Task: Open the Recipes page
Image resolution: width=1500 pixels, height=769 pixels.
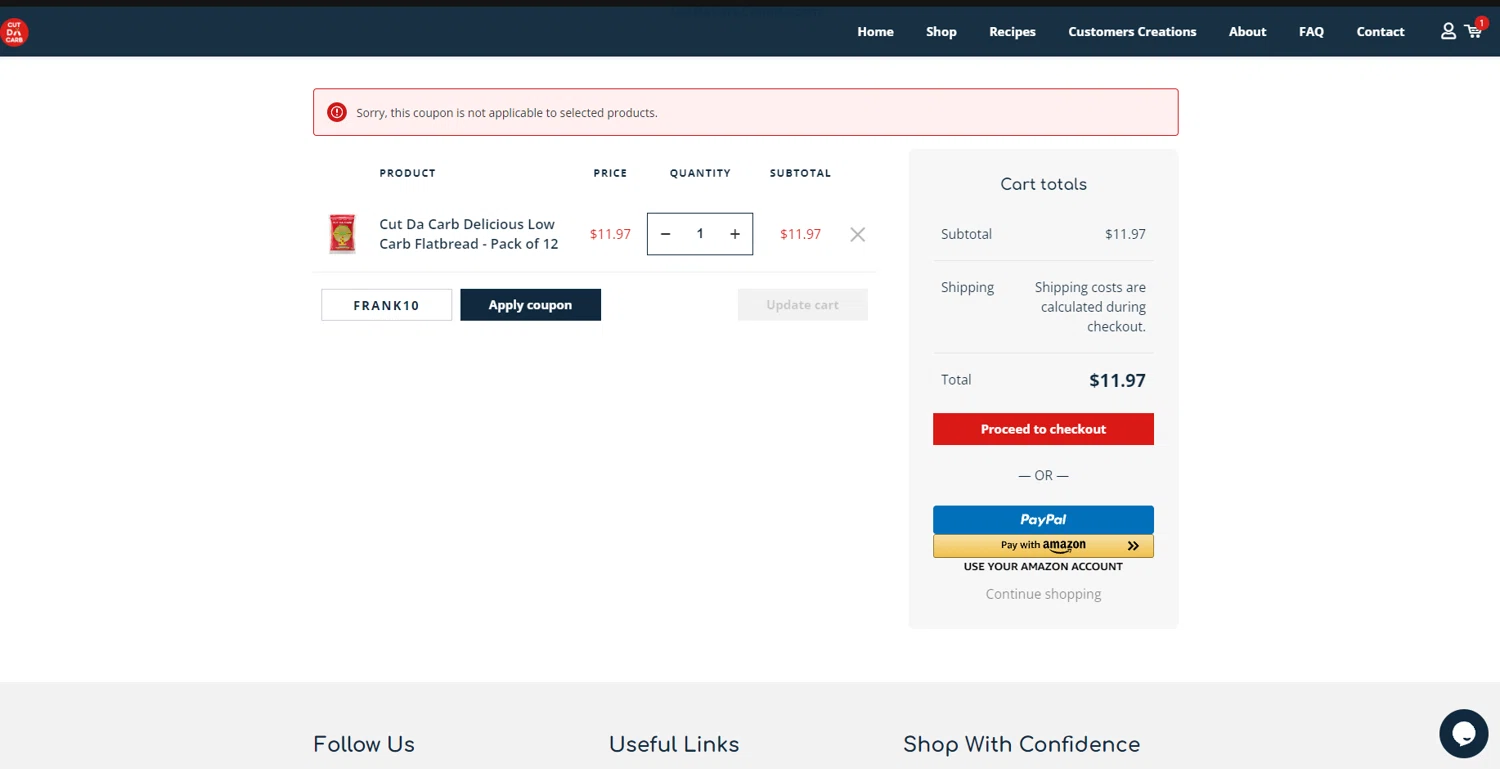Action: (x=1012, y=32)
